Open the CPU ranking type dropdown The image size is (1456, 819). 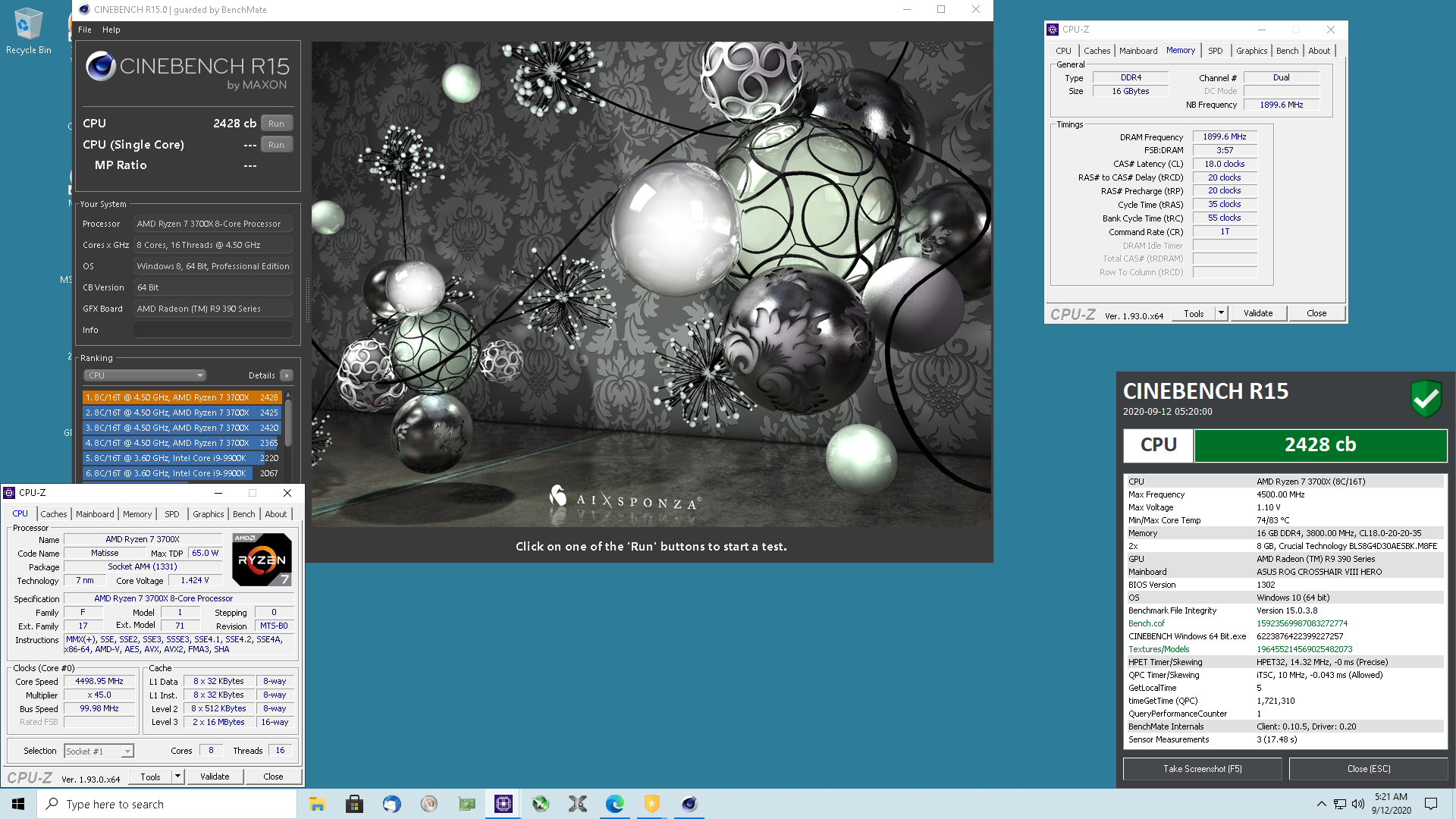[x=144, y=375]
